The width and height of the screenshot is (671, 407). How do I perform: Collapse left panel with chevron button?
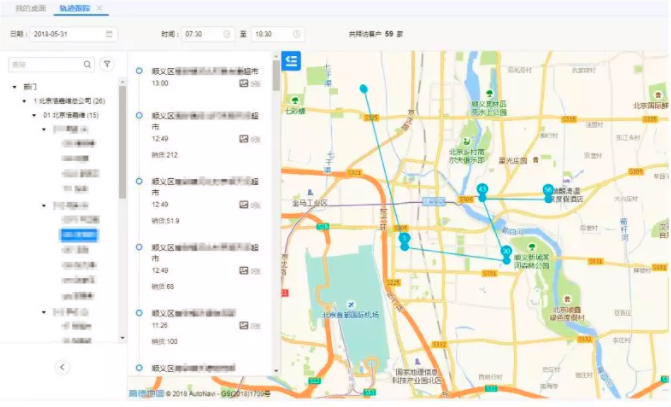(62, 367)
